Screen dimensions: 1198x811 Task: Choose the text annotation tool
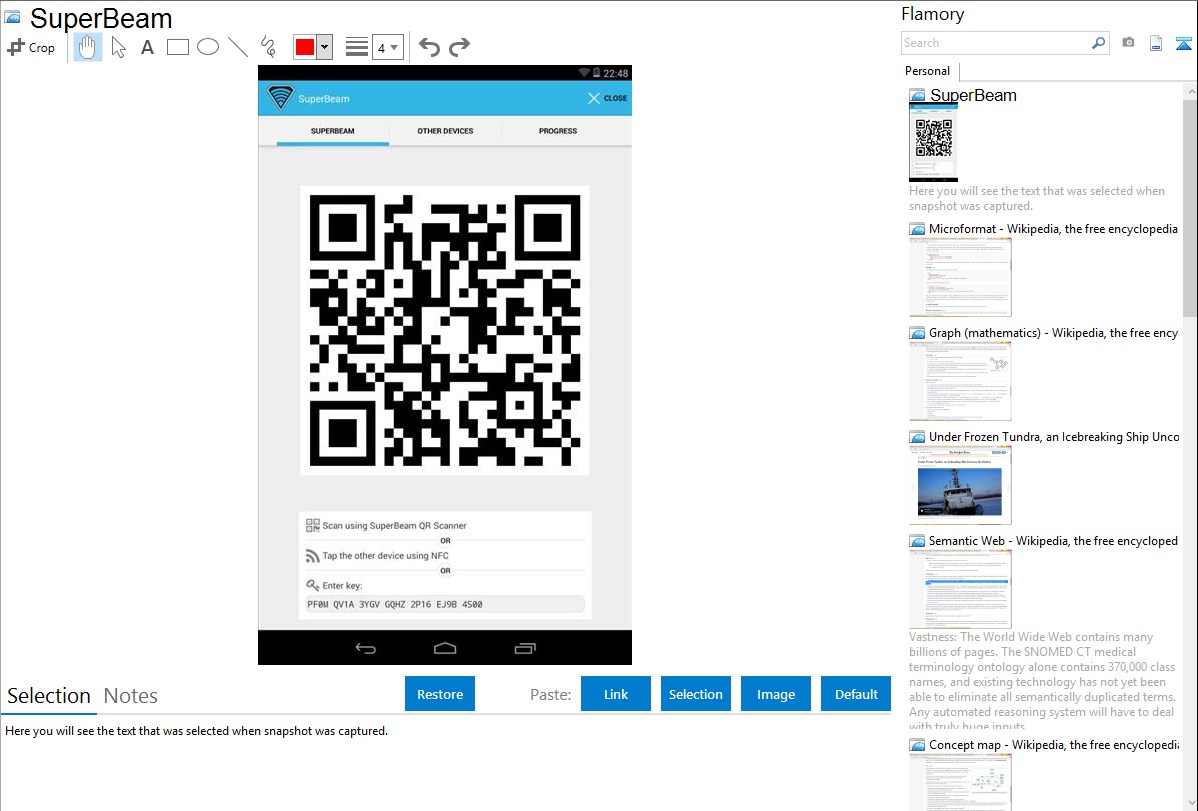pyautogui.click(x=147, y=47)
